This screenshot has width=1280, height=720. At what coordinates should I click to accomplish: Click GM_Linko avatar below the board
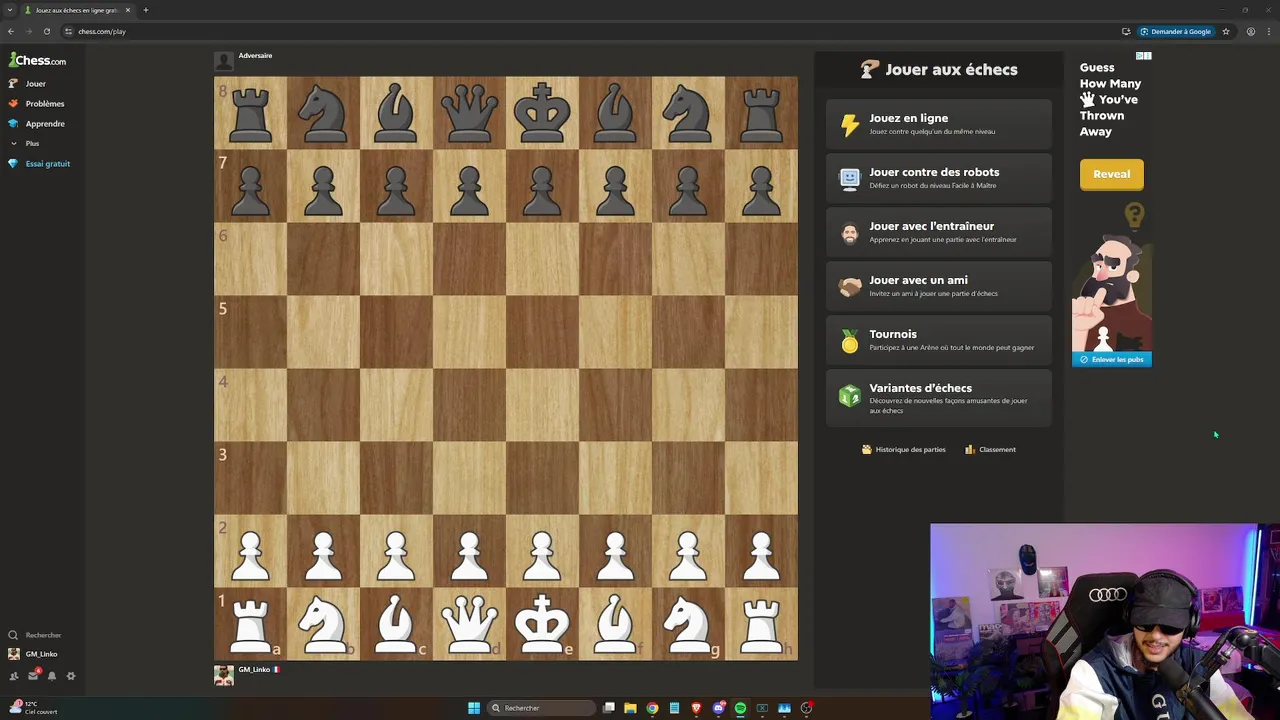point(224,675)
